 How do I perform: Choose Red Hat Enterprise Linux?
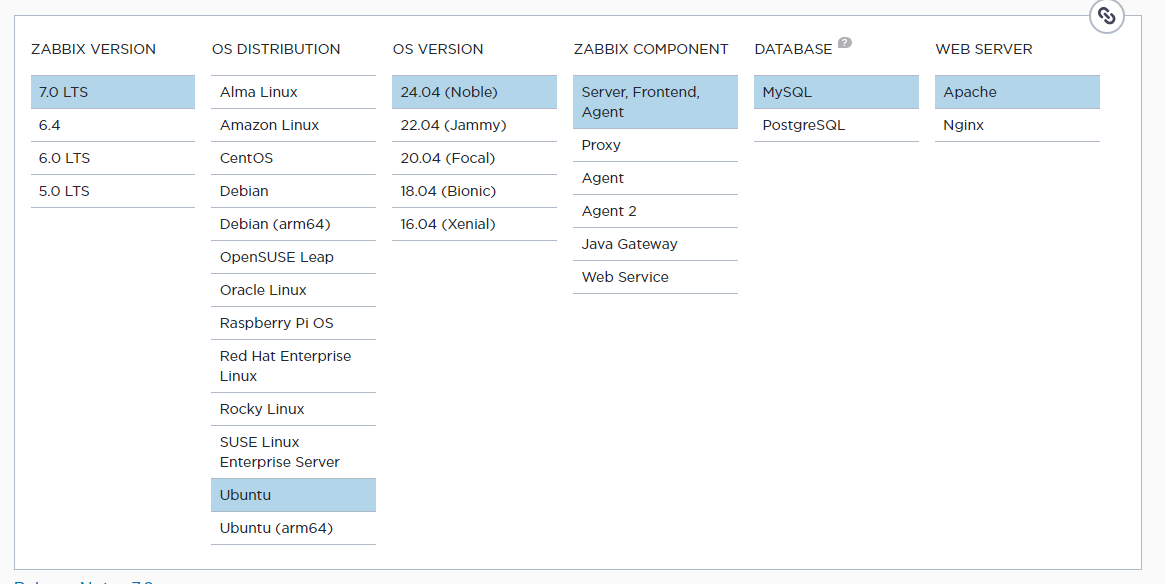pyautogui.click(x=292, y=366)
